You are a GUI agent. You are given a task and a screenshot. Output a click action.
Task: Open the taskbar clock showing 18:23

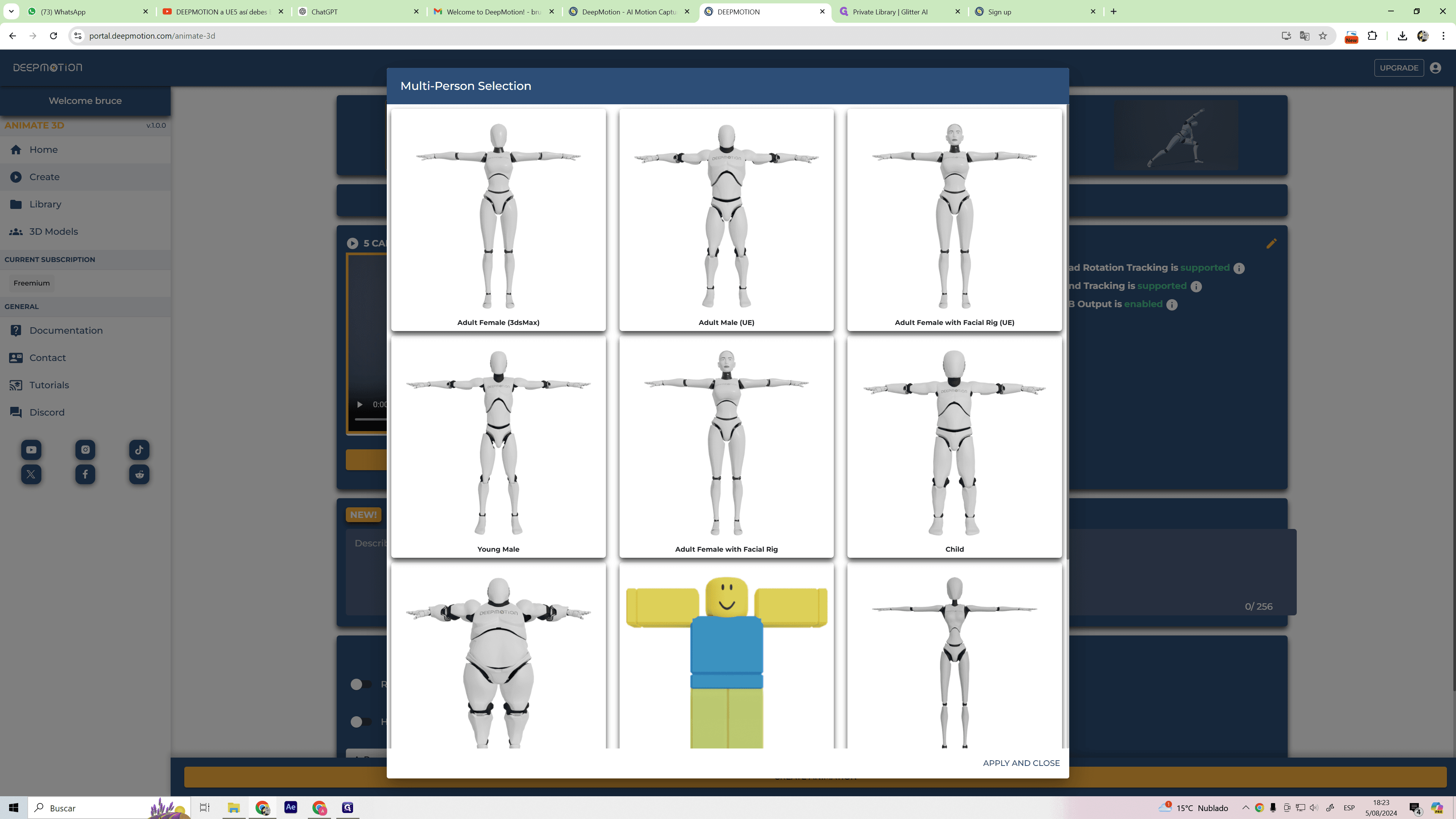coord(1381,808)
